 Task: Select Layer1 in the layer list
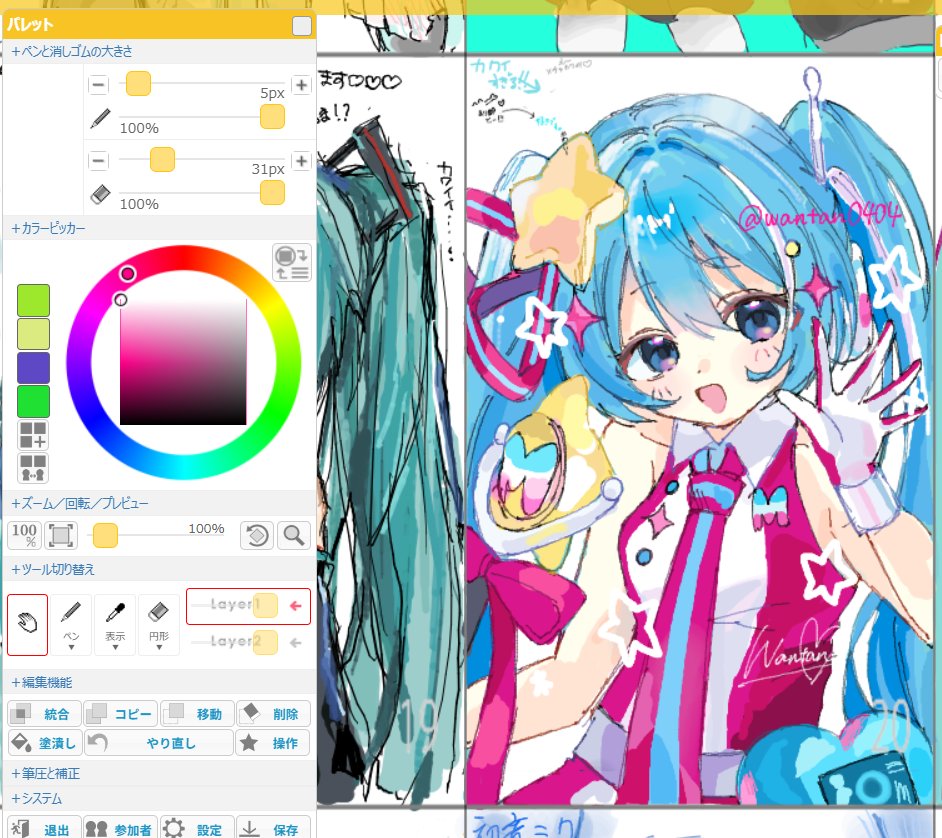point(248,606)
